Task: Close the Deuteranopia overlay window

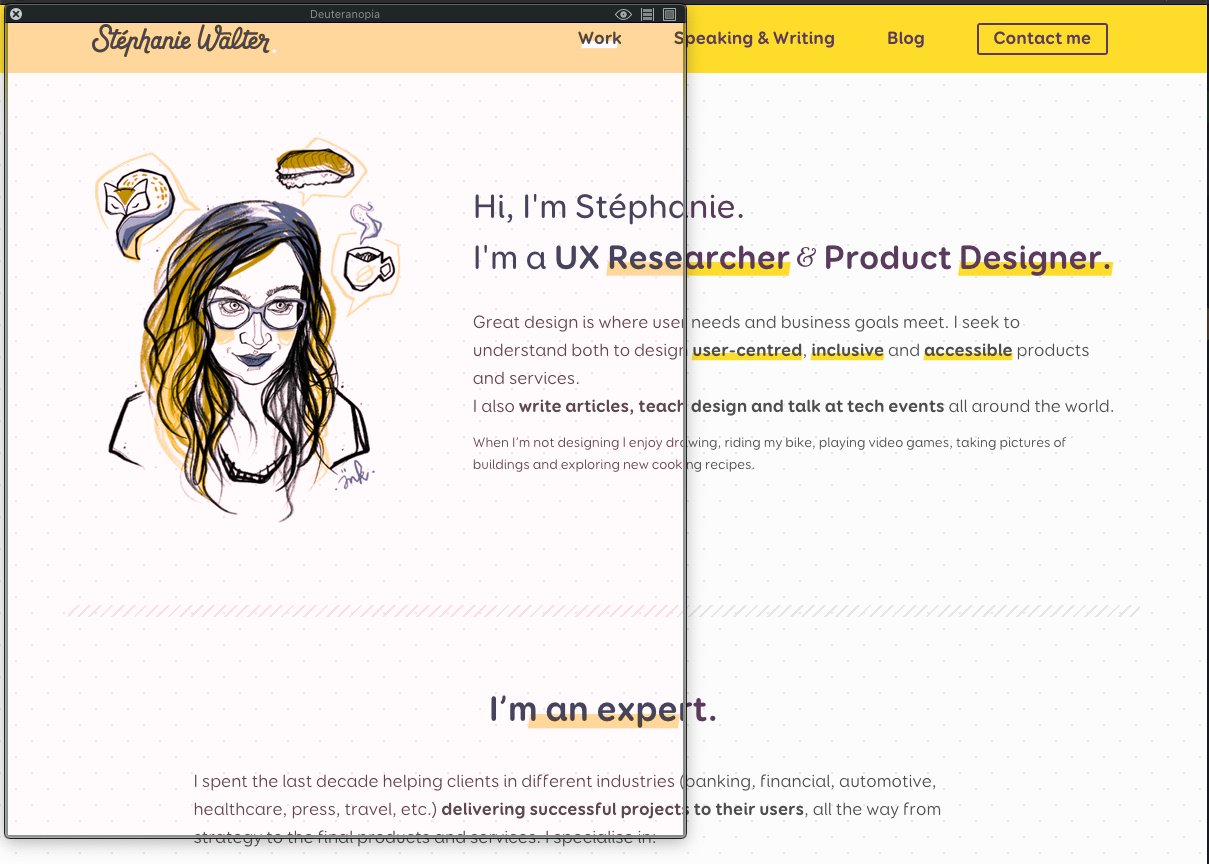Action: tap(15, 14)
